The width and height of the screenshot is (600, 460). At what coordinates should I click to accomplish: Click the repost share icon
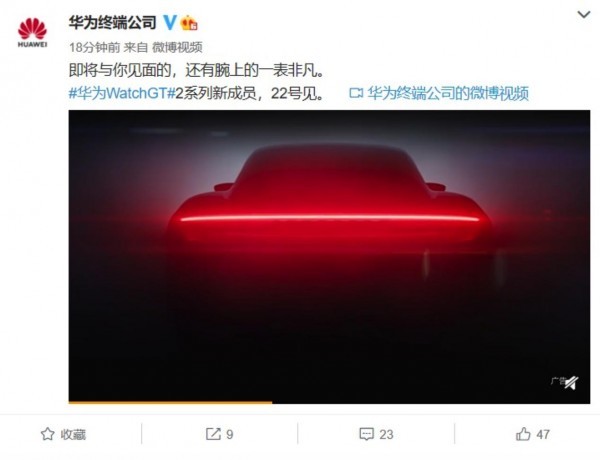pyautogui.click(x=213, y=434)
